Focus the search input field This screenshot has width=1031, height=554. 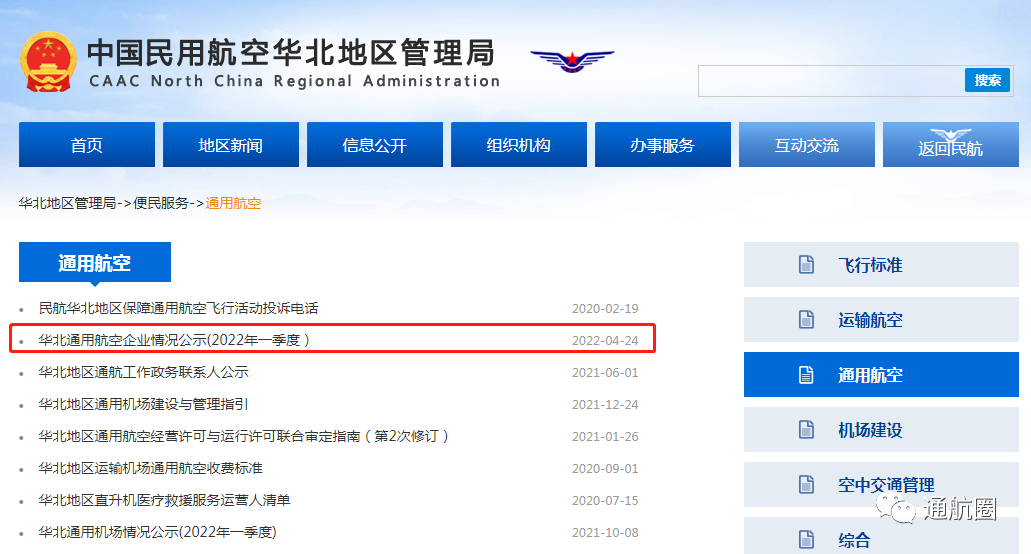point(830,80)
